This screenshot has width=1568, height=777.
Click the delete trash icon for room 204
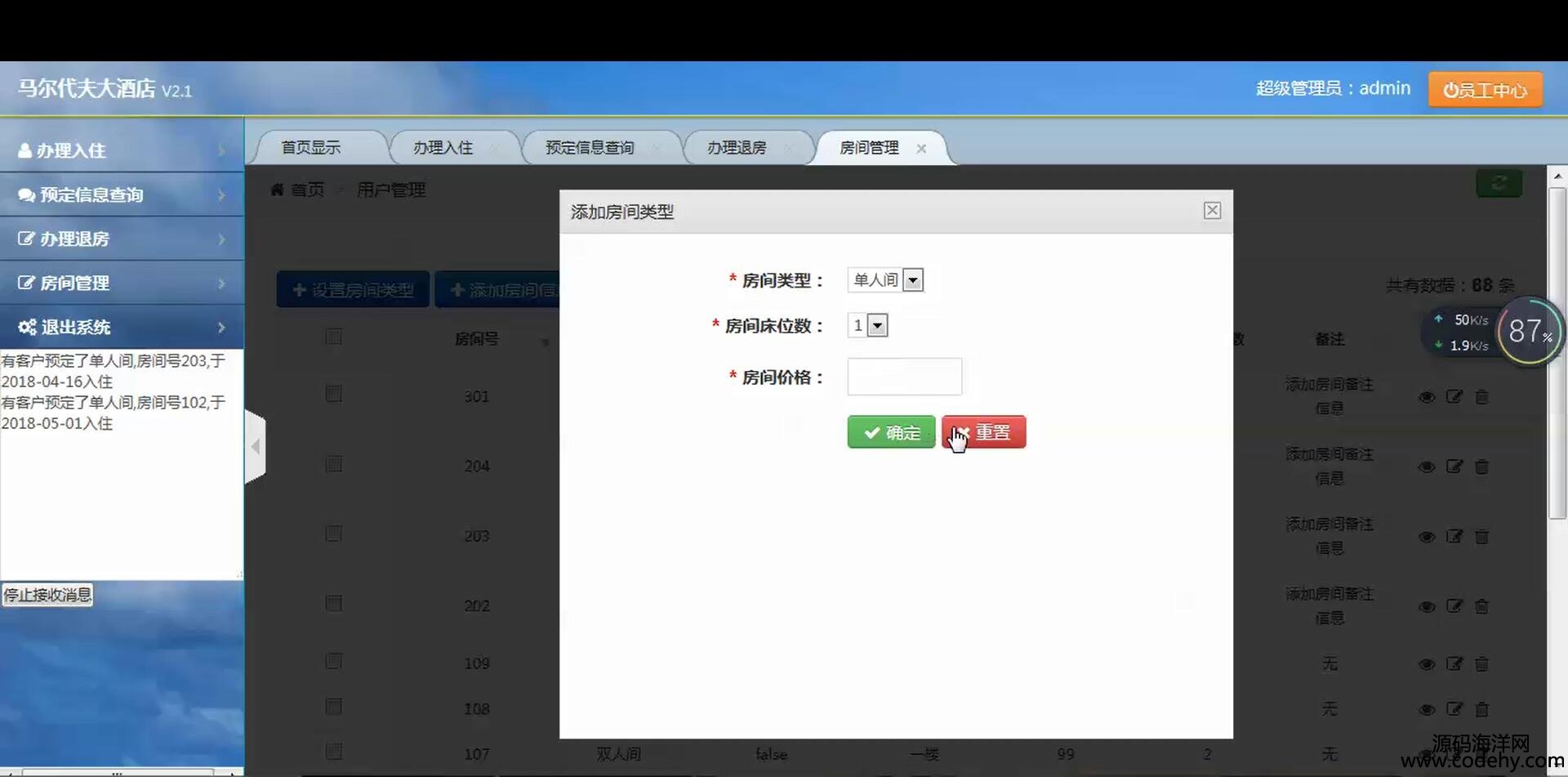[x=1481, y=467]
